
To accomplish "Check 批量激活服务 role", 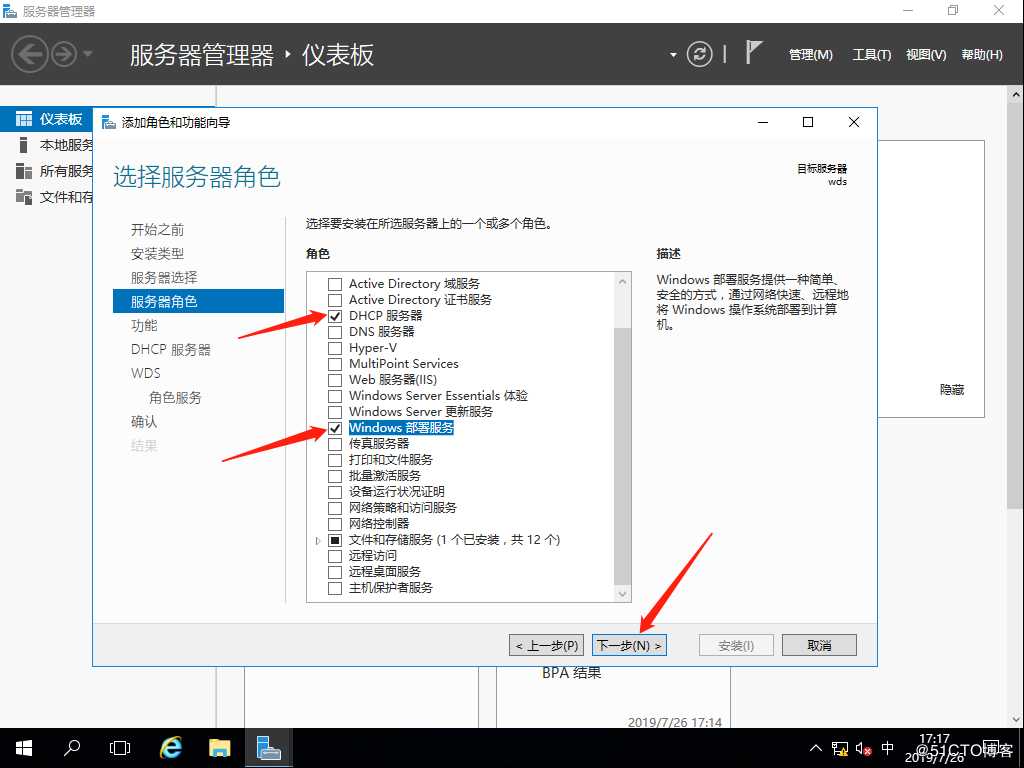I will [335, 476].
